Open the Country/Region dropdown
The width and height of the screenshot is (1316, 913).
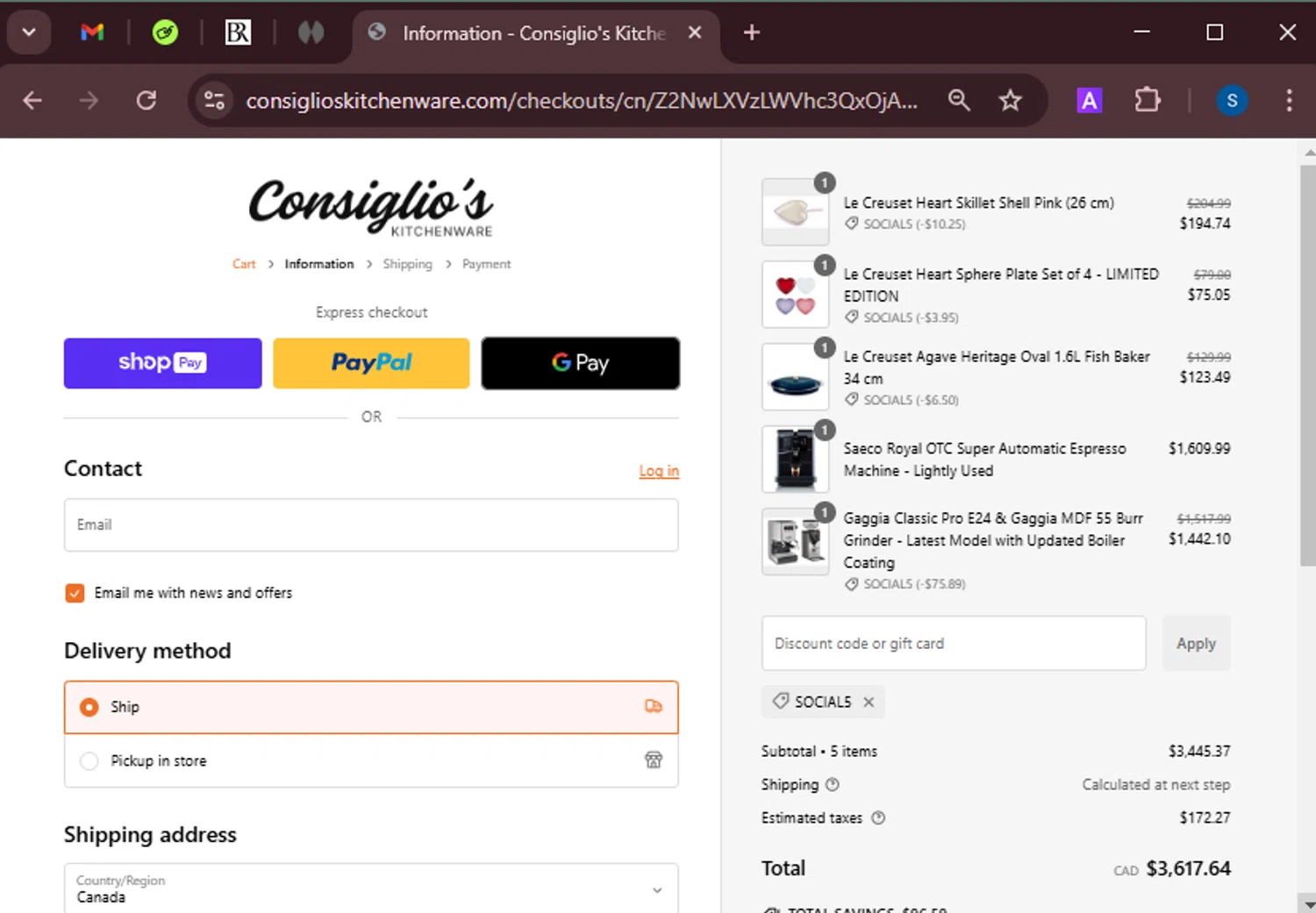click(371, 889)
